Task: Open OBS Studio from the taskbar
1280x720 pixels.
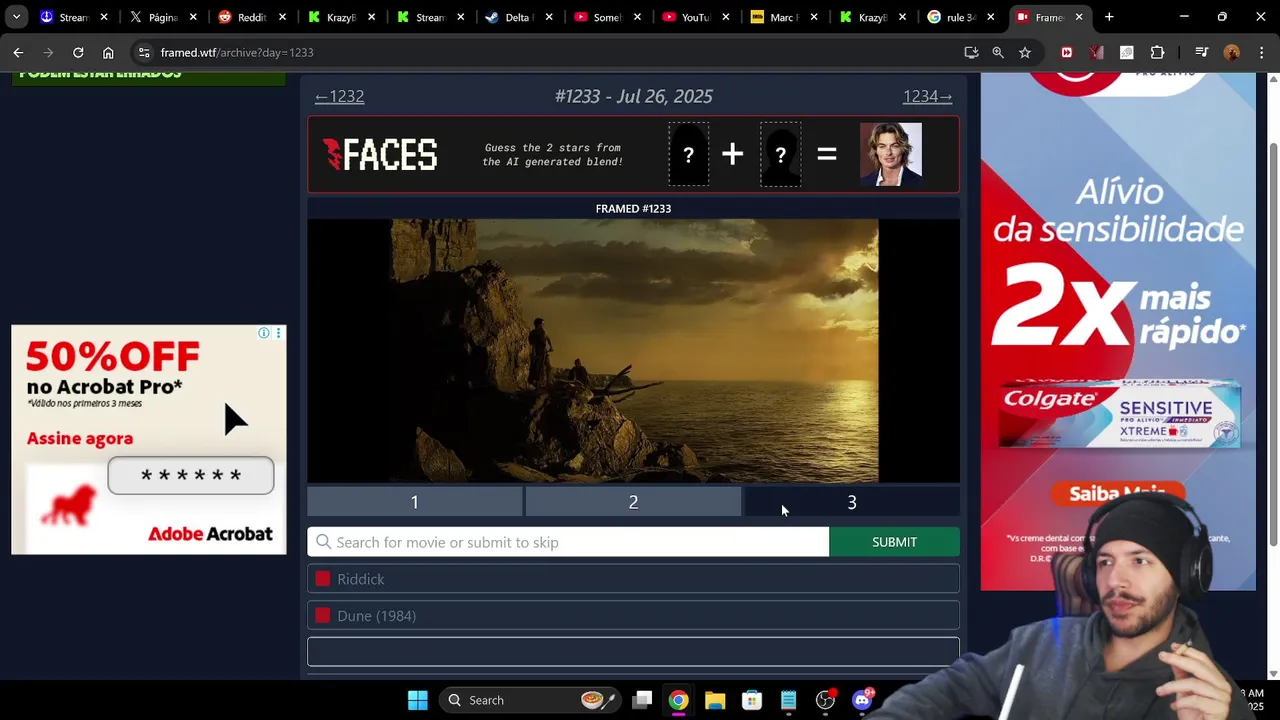Action: click(825, 700)
